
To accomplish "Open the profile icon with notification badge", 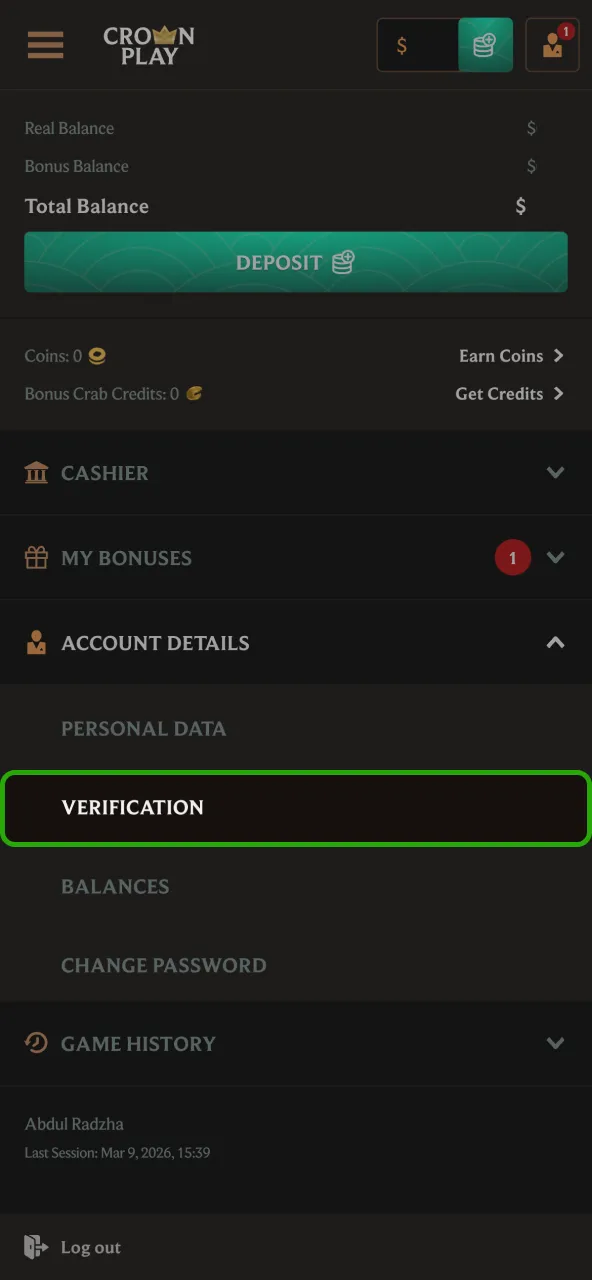I will (x=552, y=45).
